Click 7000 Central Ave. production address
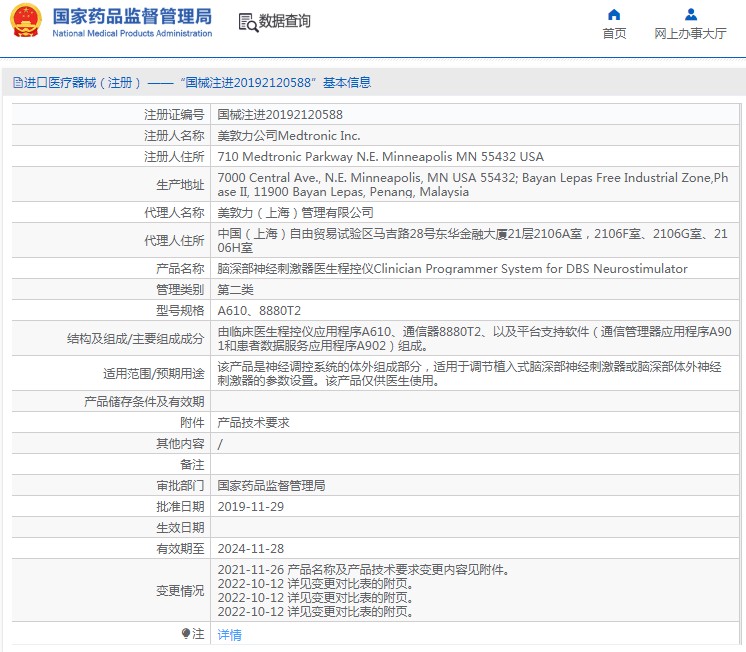 click(x=472, y=185)
